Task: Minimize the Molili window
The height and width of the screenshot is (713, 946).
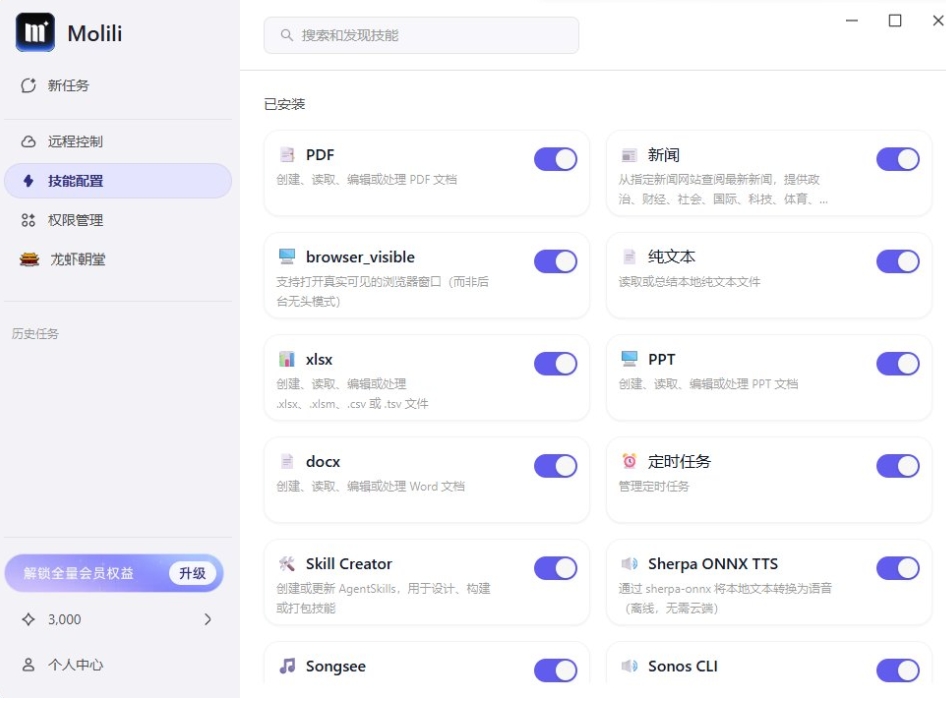Action: [852, 21]
